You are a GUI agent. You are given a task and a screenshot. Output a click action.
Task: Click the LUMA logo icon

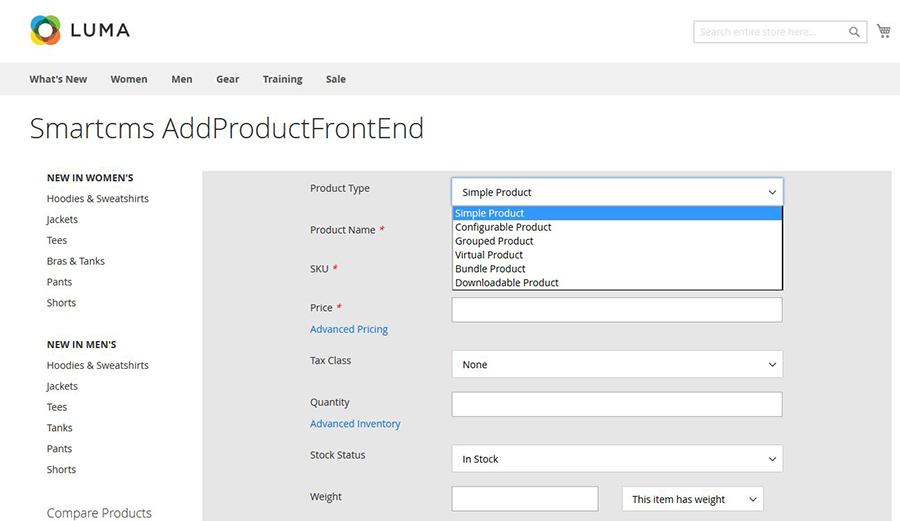click(x=46, y=31)
